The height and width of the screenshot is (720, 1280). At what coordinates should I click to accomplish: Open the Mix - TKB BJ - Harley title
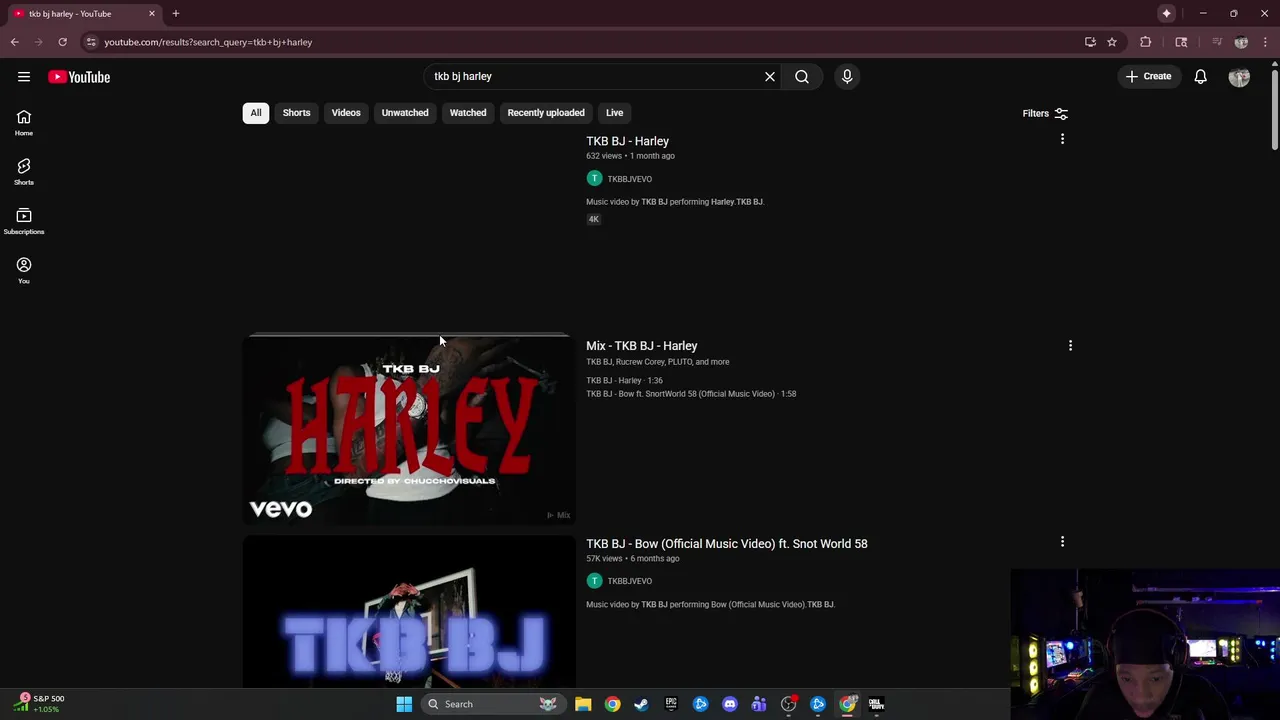coord(641,346)
